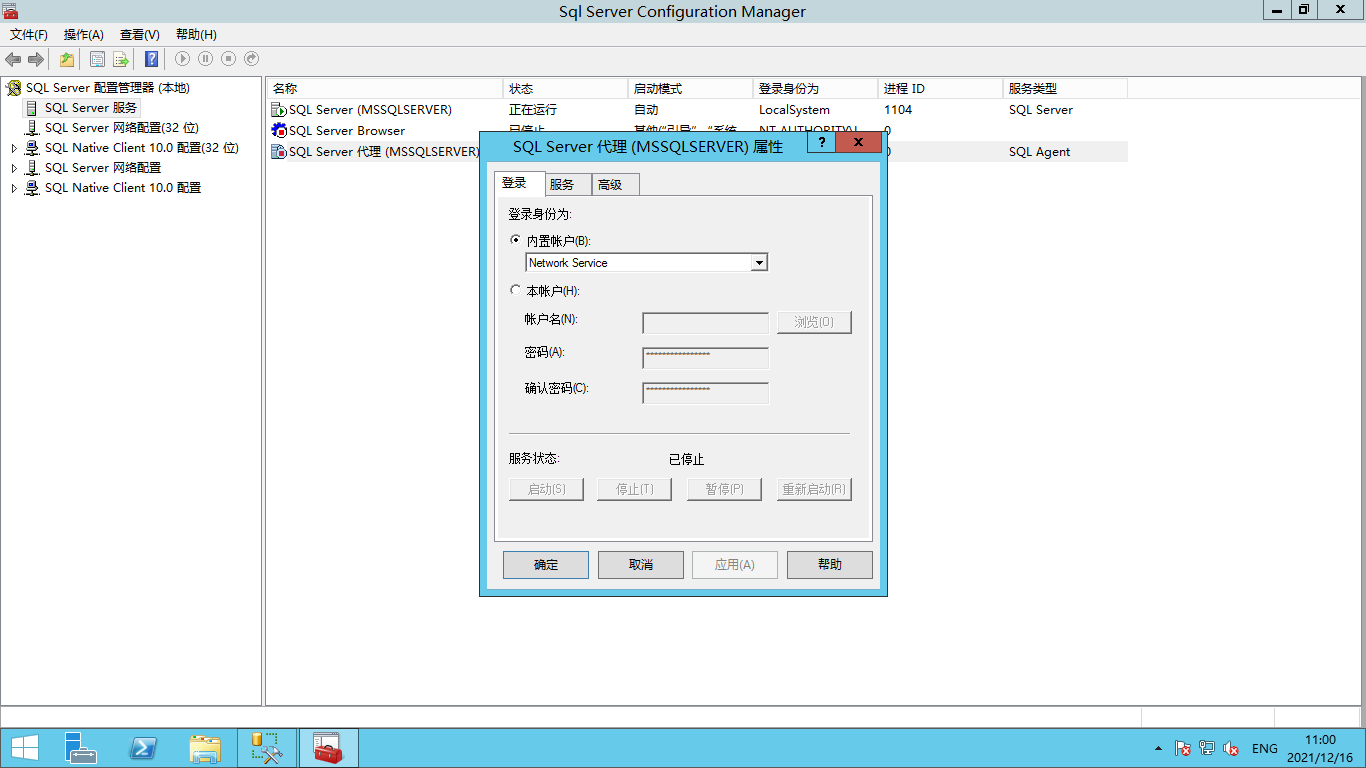1366x768 pixels.
Task: Click the 启动(S) button
Action: click(547, 489)
